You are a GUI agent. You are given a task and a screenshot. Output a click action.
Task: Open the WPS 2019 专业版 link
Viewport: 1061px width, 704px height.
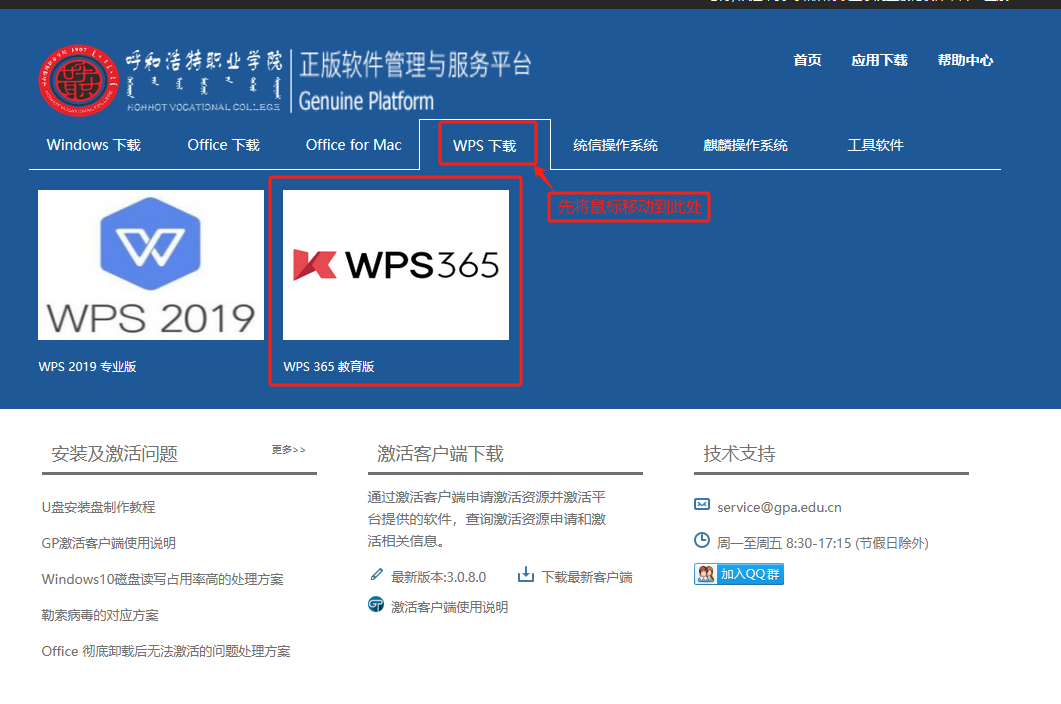pos(87,366)
